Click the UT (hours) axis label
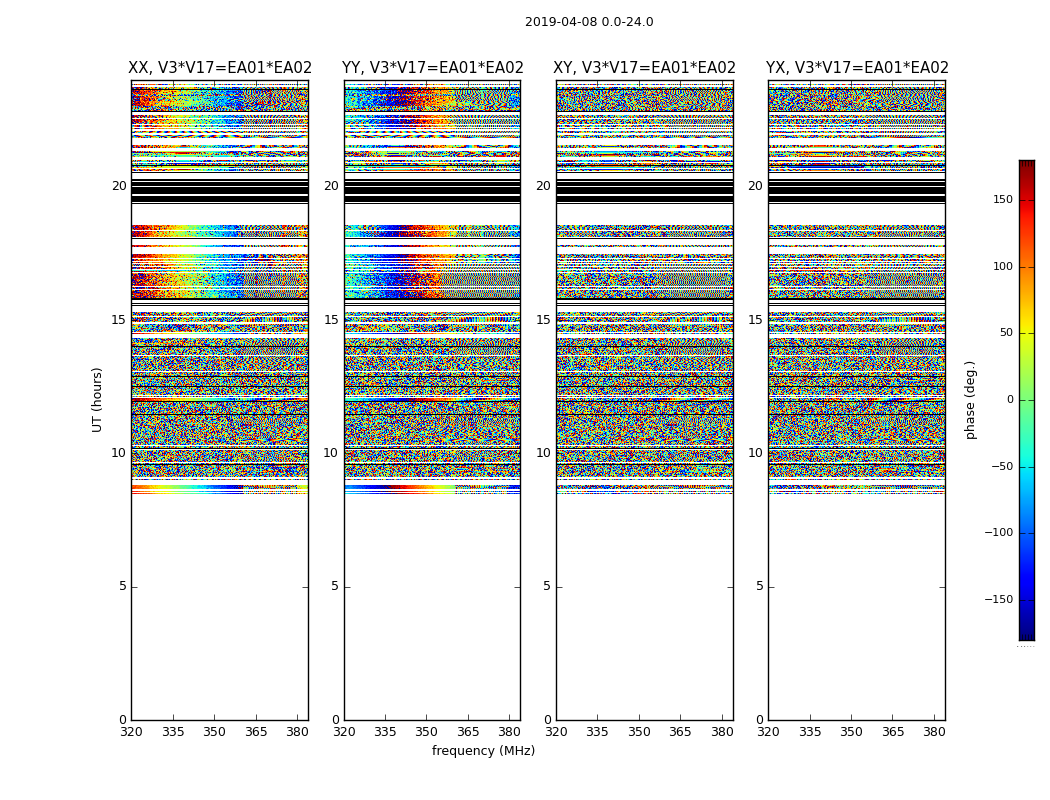 (97, 400)
